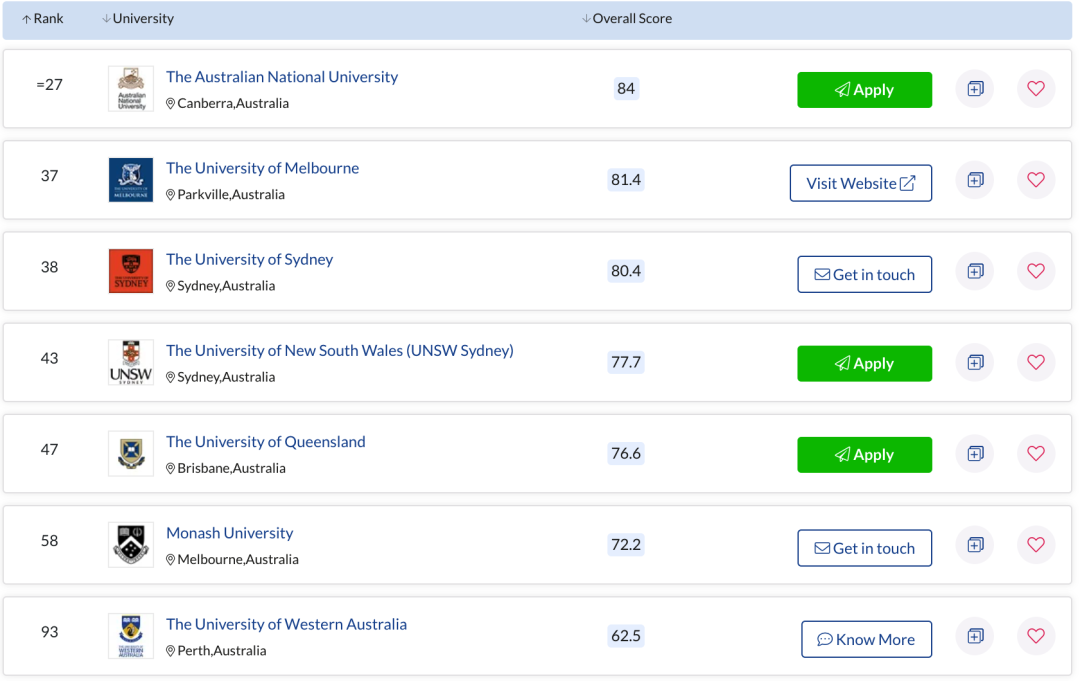Favorite The University of Melbourne with heart
Screen dimensions: 1080x681
coord(1036,180)
